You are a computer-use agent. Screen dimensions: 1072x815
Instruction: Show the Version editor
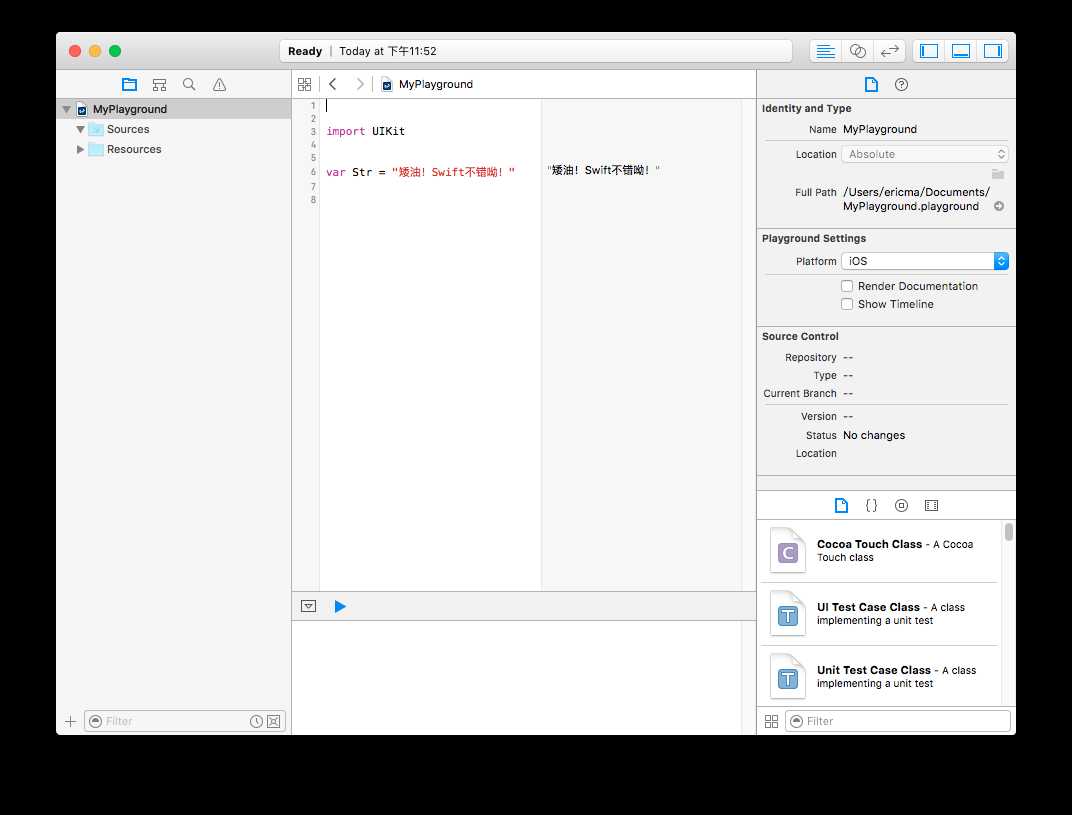pos(889,51)
